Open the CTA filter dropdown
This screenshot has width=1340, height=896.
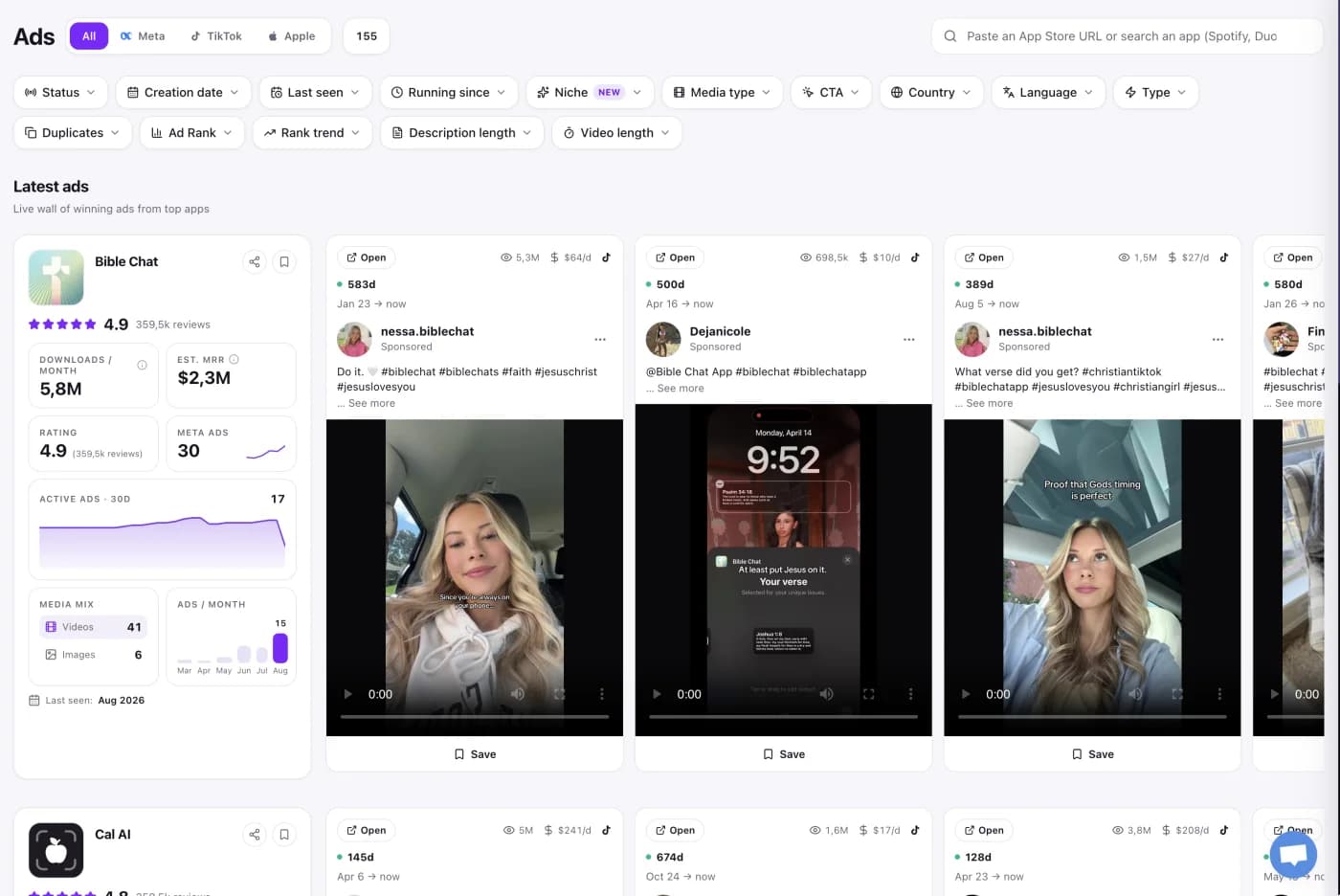832,93
